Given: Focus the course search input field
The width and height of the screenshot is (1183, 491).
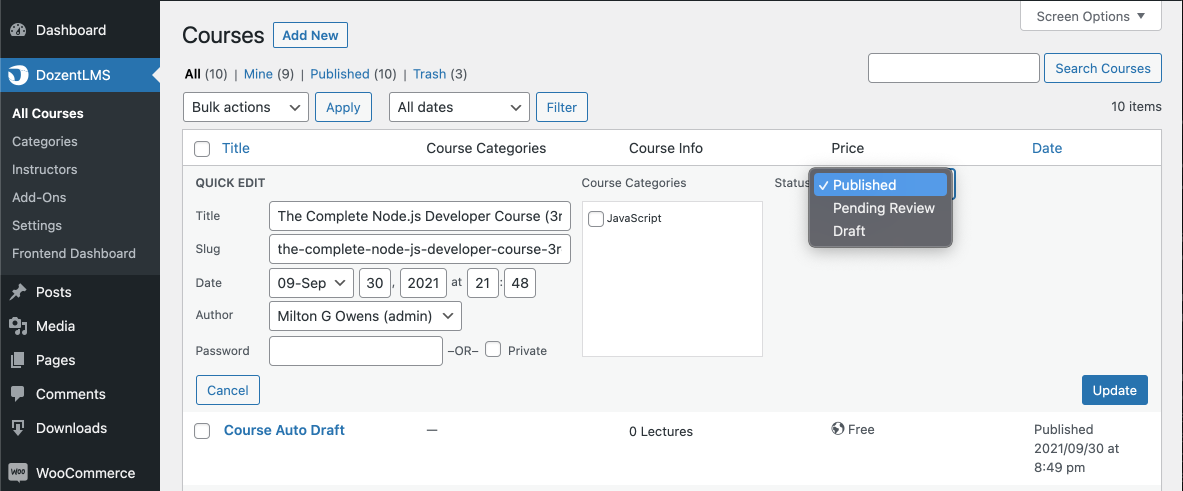Looking at the screenshot, I should 954,68.
